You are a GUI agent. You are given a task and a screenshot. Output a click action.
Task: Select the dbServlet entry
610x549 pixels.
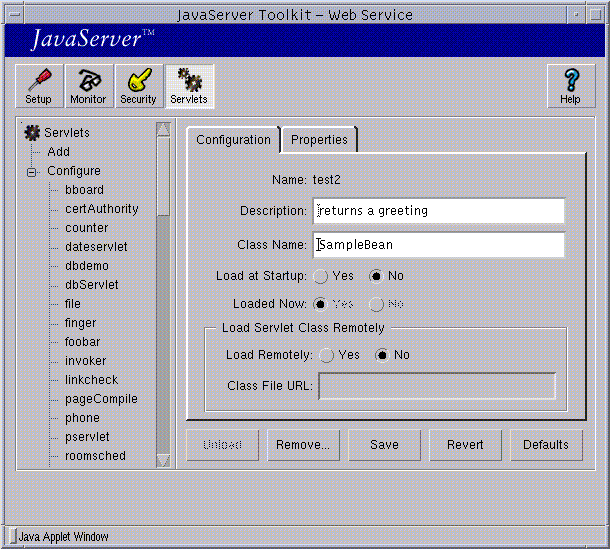[x=91, y=285]
